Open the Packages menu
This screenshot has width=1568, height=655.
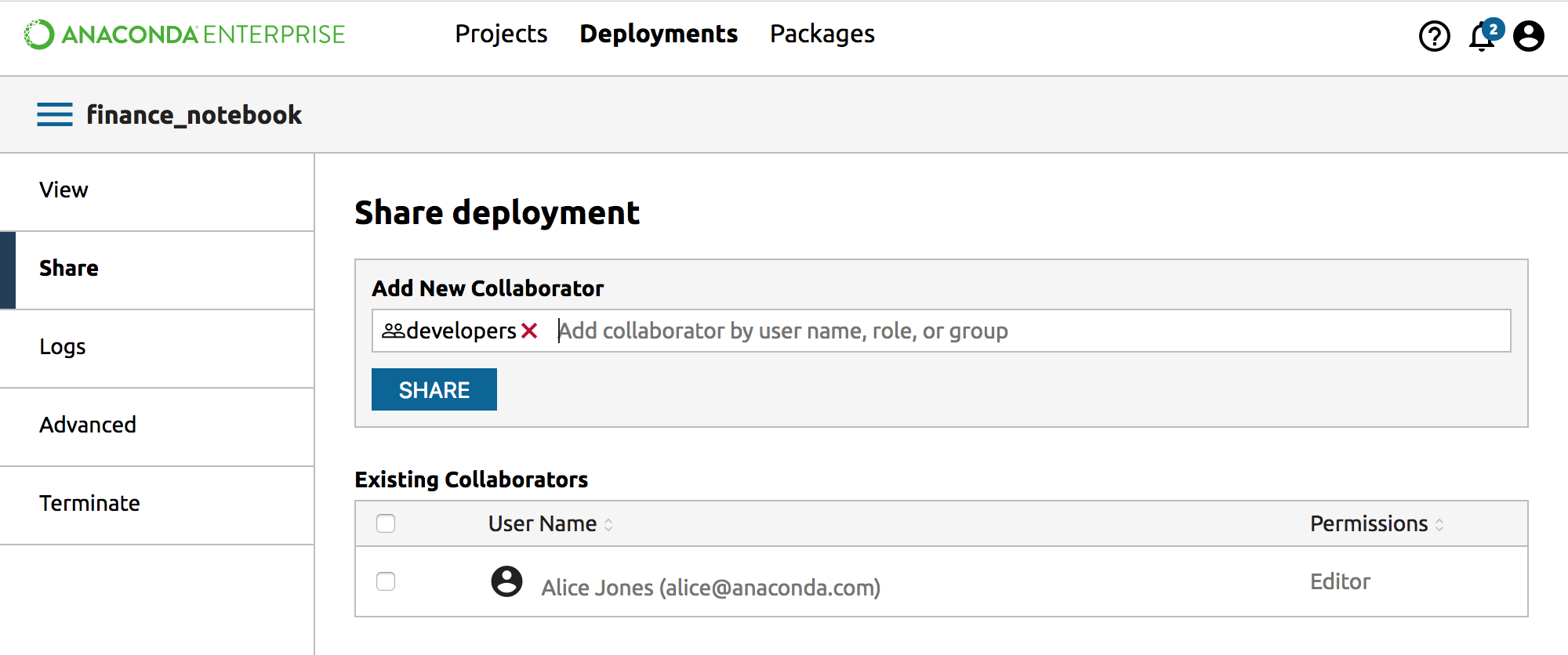(822, 34)
